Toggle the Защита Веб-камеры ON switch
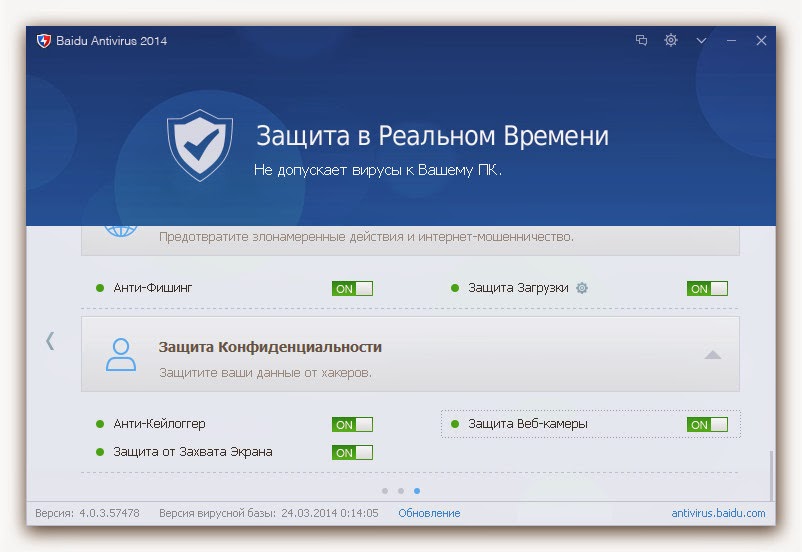The height and width of the screenshot is (552, 802). tap(707, 425)
